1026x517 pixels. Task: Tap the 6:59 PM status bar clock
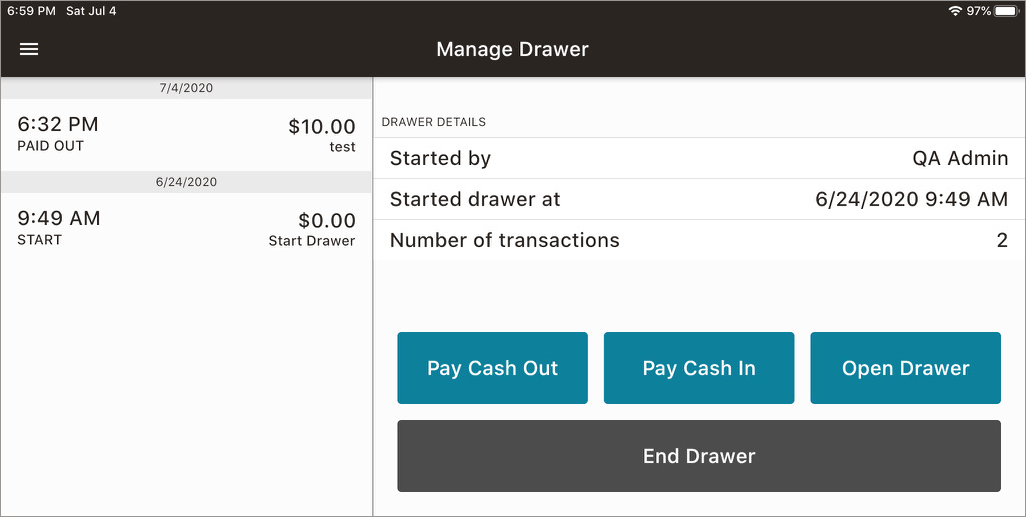pyautogui.click(x=31, y=11)
